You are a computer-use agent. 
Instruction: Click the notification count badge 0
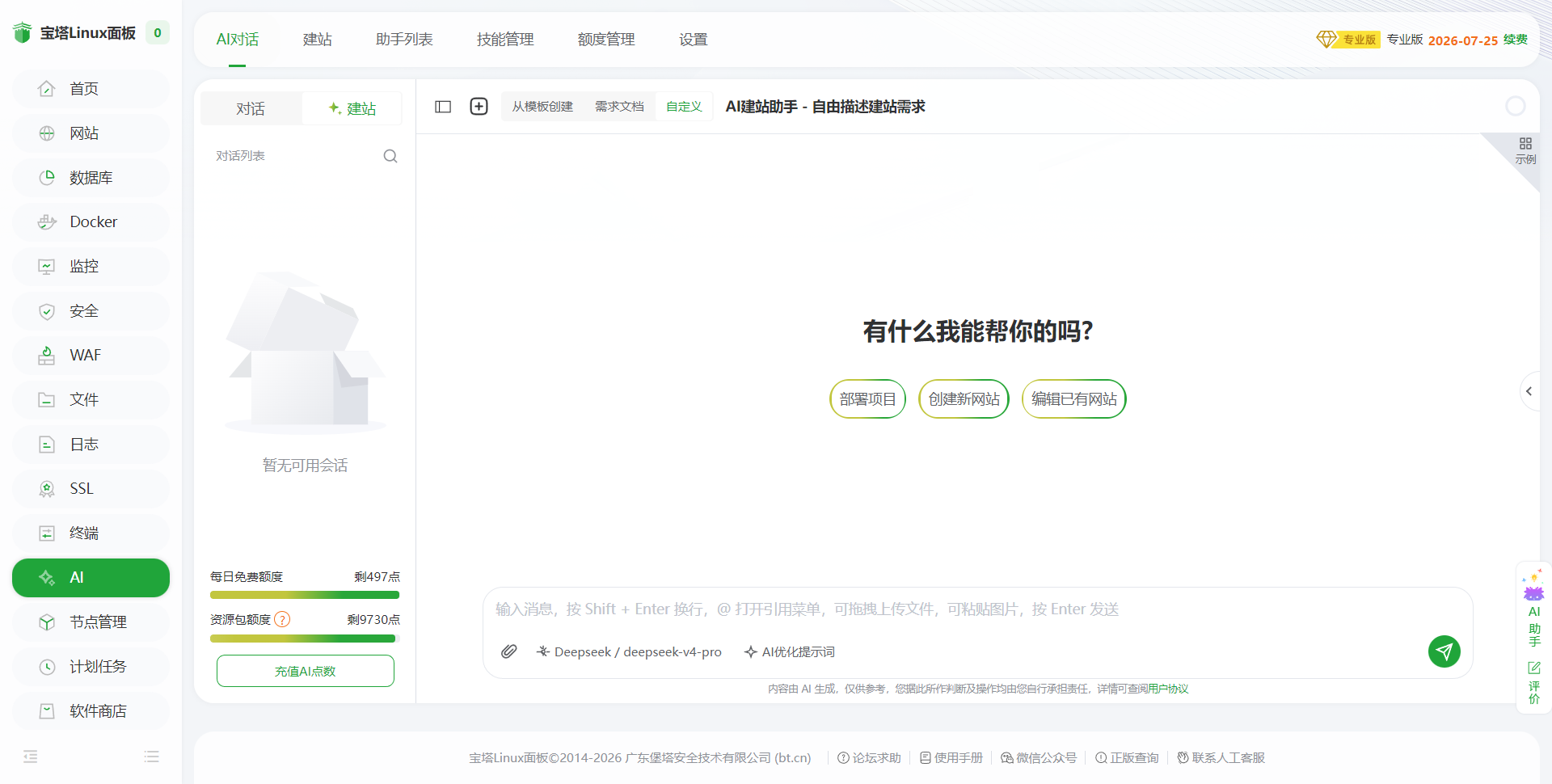(158, 33)
